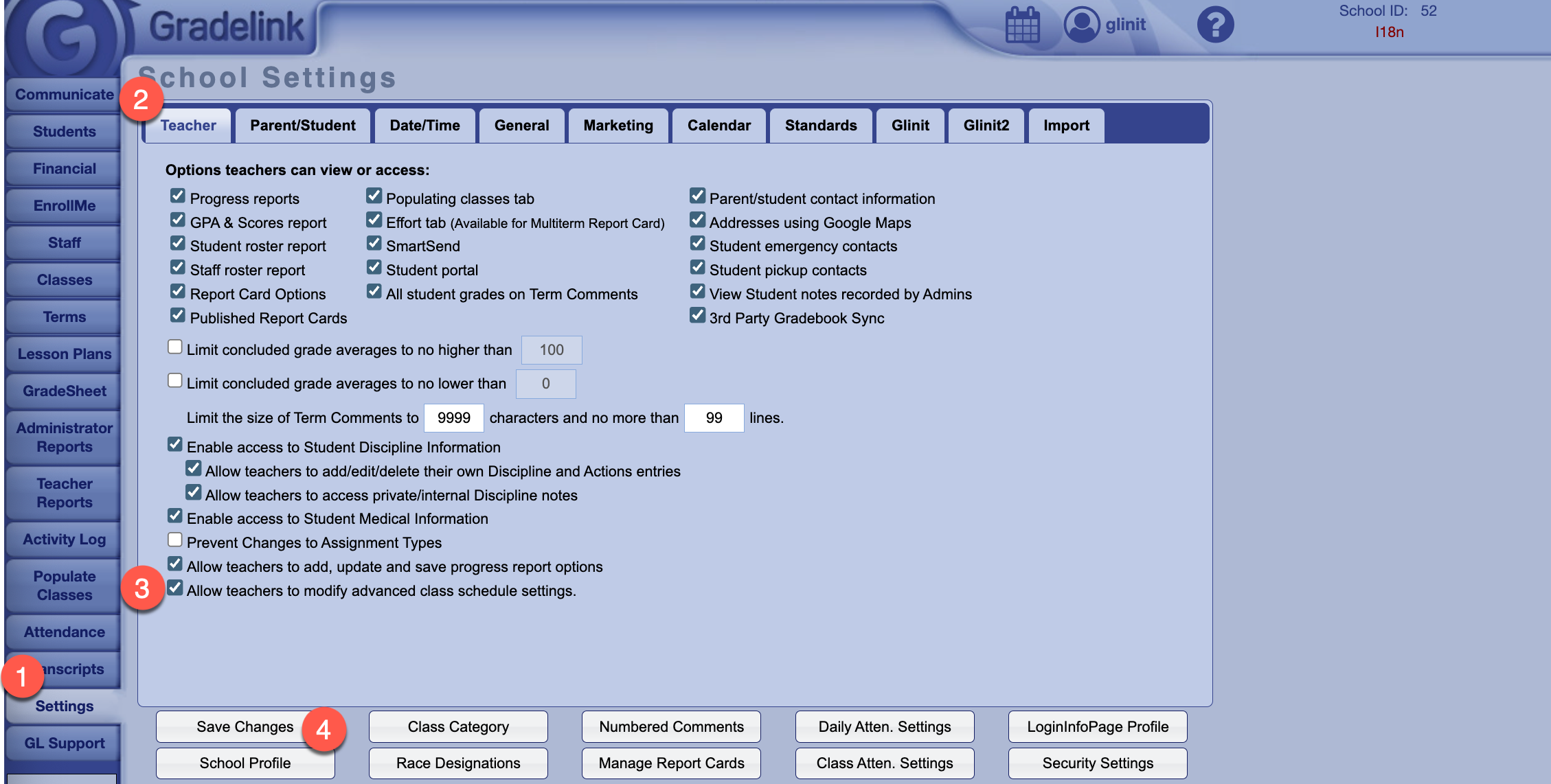
Task: Select the Standards tab
Action: click(x=820, y=125)
